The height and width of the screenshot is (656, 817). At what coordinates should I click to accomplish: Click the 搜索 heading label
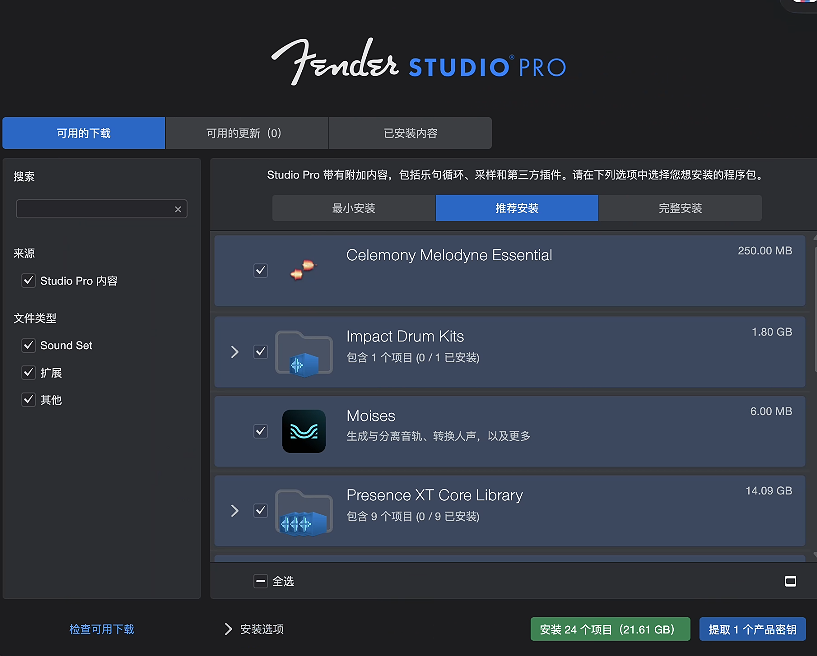tap(24, 177)
